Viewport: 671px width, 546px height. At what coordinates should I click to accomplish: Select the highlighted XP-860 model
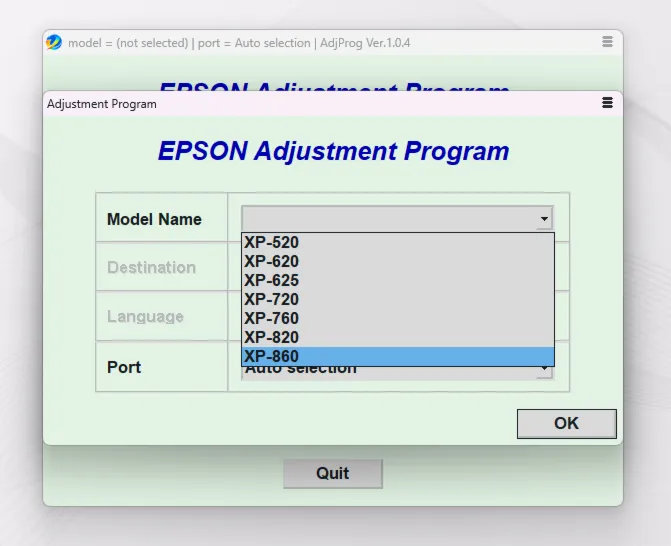398,356
